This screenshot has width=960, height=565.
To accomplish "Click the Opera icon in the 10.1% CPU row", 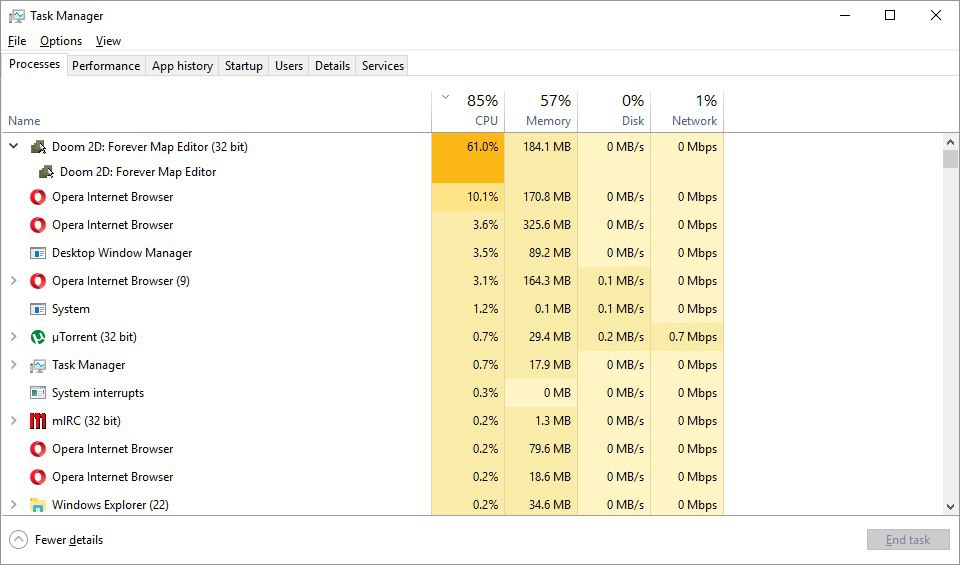I will pyautogui.click(x=38, y=197).
